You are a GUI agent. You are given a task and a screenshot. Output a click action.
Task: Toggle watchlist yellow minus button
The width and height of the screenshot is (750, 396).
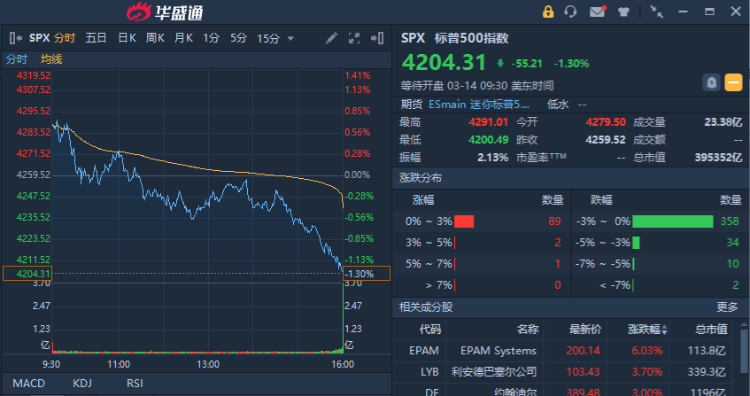pyautogui.click(x=733, y=83)
